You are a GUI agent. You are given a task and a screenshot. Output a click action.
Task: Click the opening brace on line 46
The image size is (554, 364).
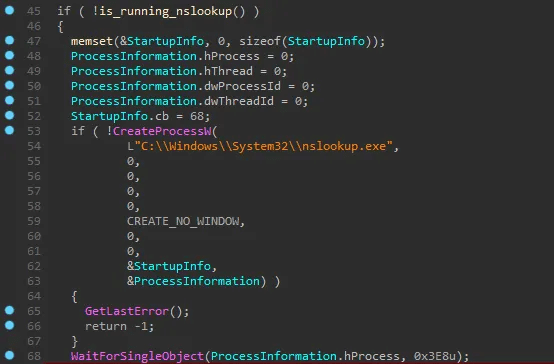(60, 27)
